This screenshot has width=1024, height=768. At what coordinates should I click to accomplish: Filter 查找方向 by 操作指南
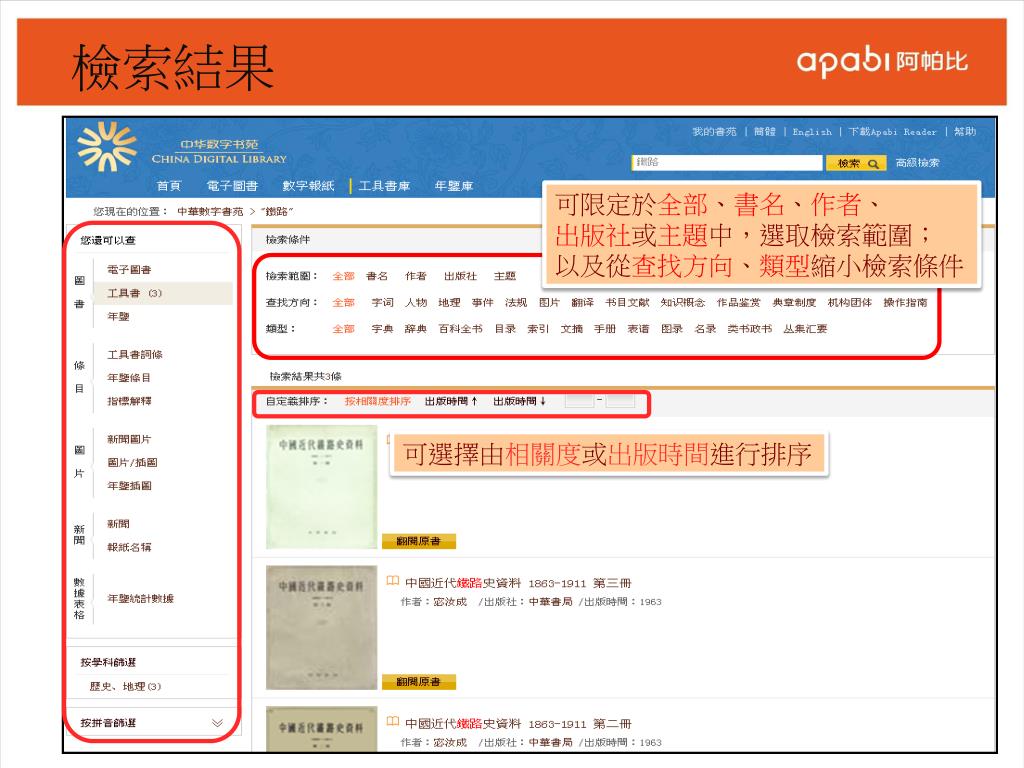tap(905, 302)
